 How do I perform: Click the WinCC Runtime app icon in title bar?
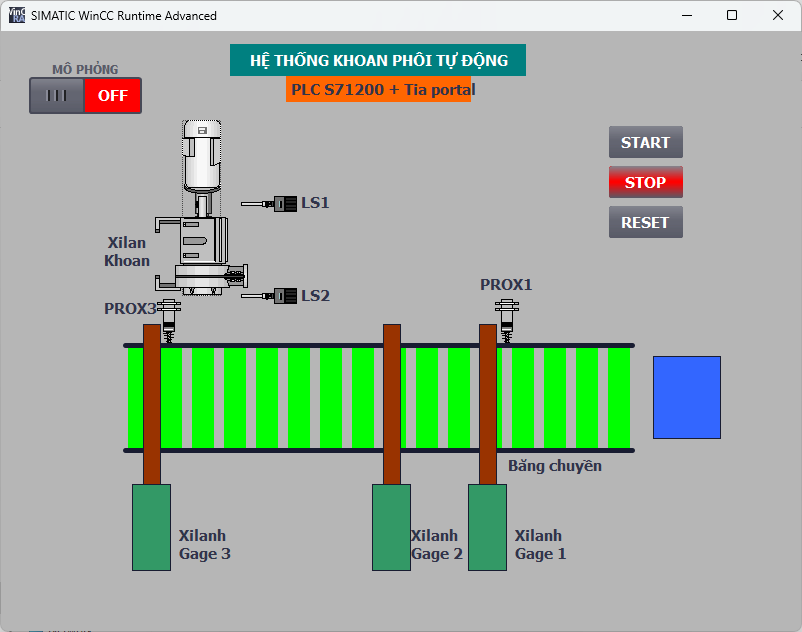17,15
